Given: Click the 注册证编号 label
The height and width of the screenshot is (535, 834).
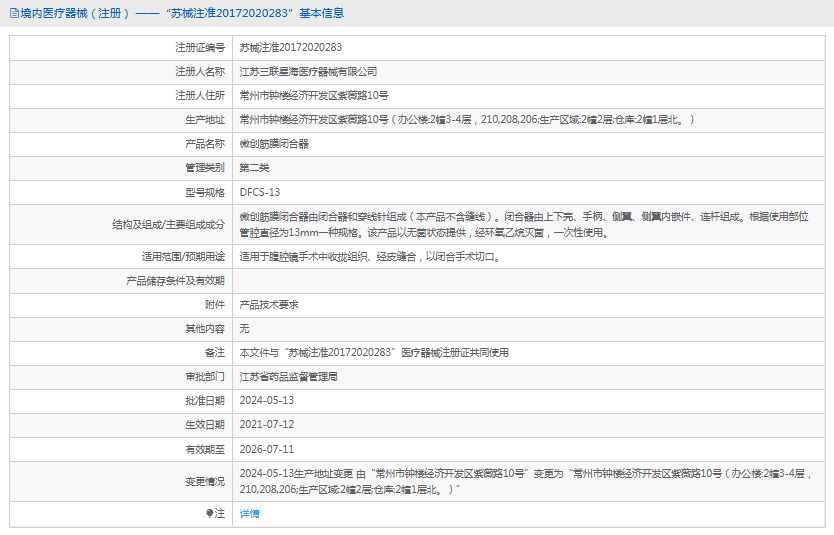Looking at the screenshot, I should pyautogui.click(x=200, y=47).
